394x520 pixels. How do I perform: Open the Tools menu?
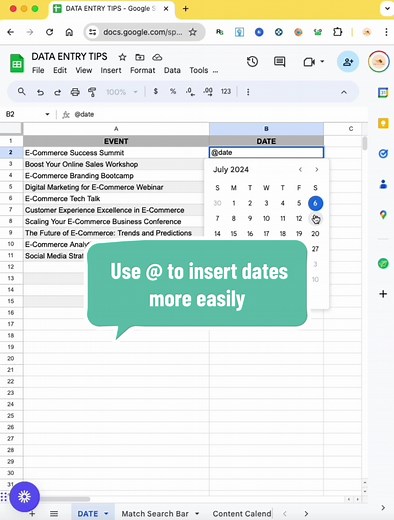point(199,70)
